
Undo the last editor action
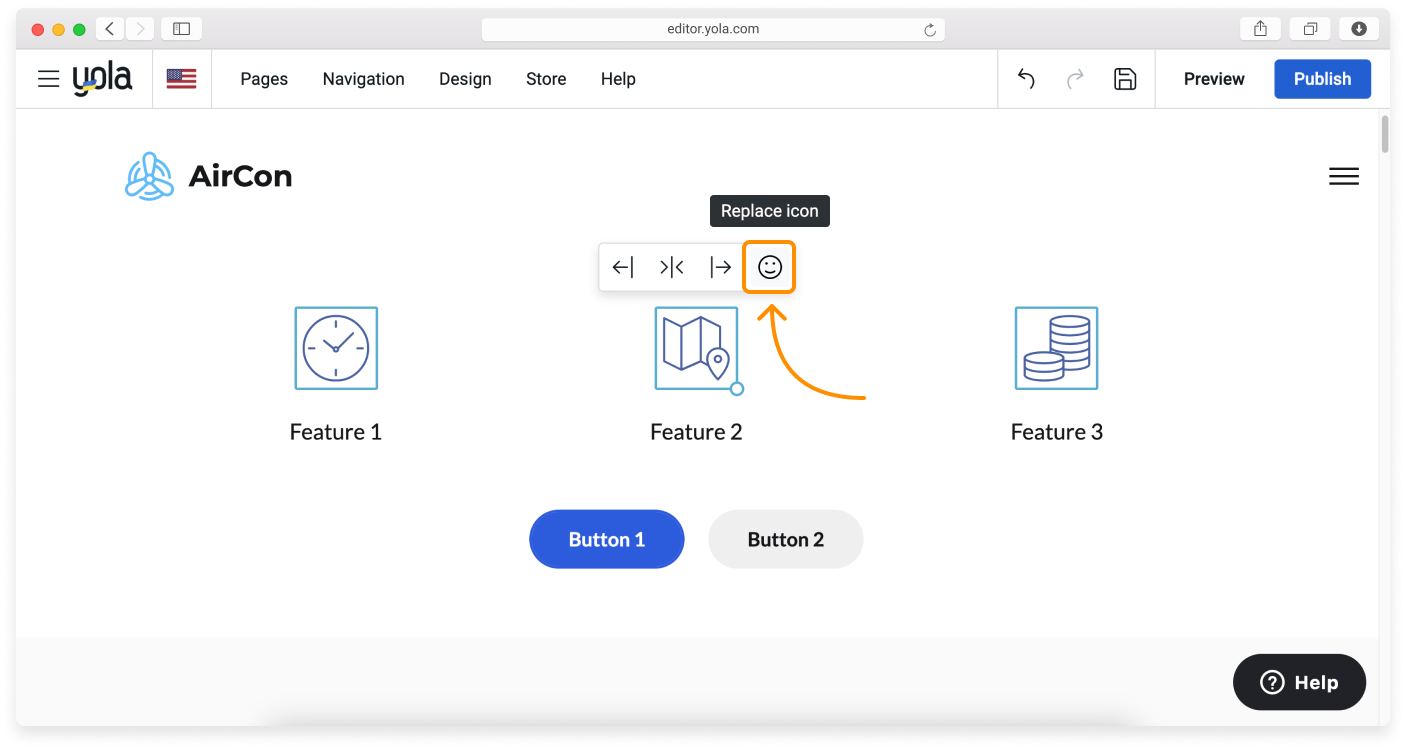(1026, 79)
